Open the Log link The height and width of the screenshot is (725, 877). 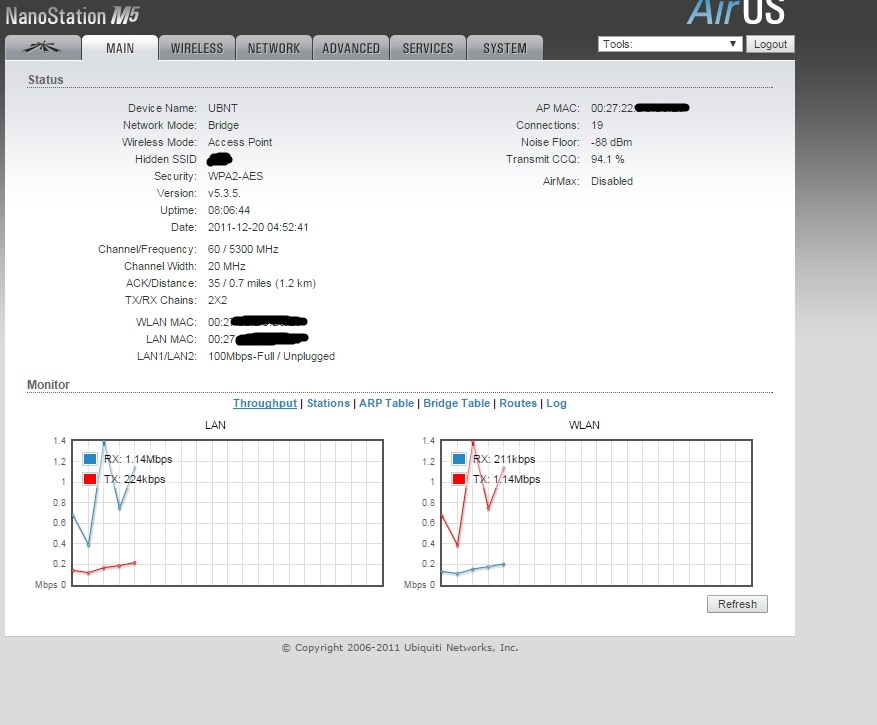[556, 403]
